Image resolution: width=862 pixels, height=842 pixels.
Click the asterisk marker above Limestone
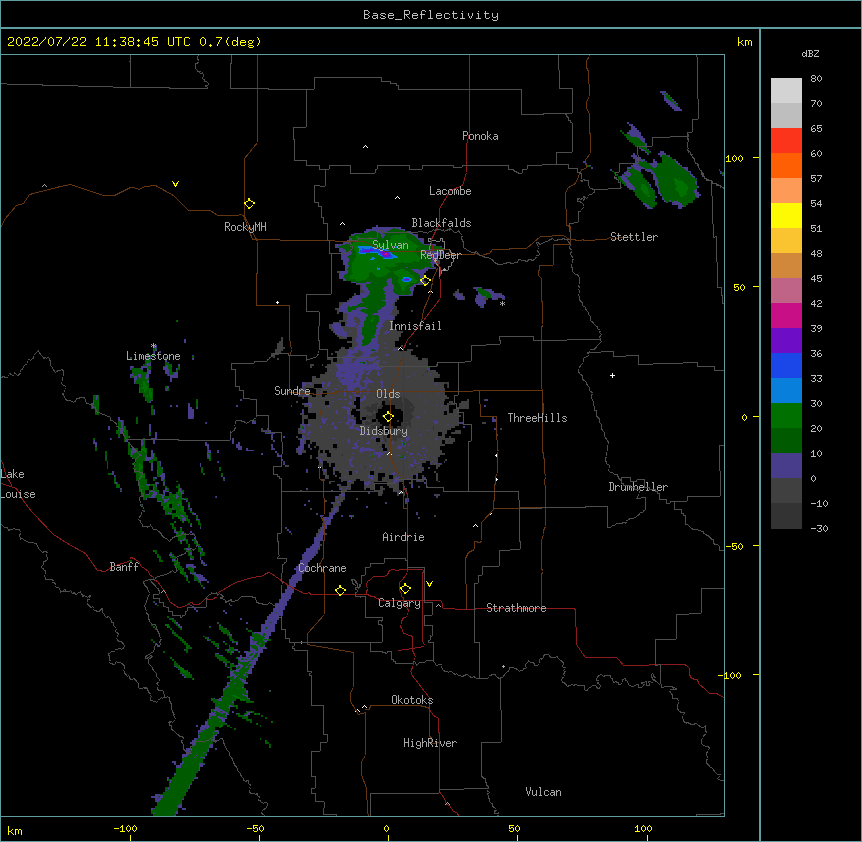[154, 346]
